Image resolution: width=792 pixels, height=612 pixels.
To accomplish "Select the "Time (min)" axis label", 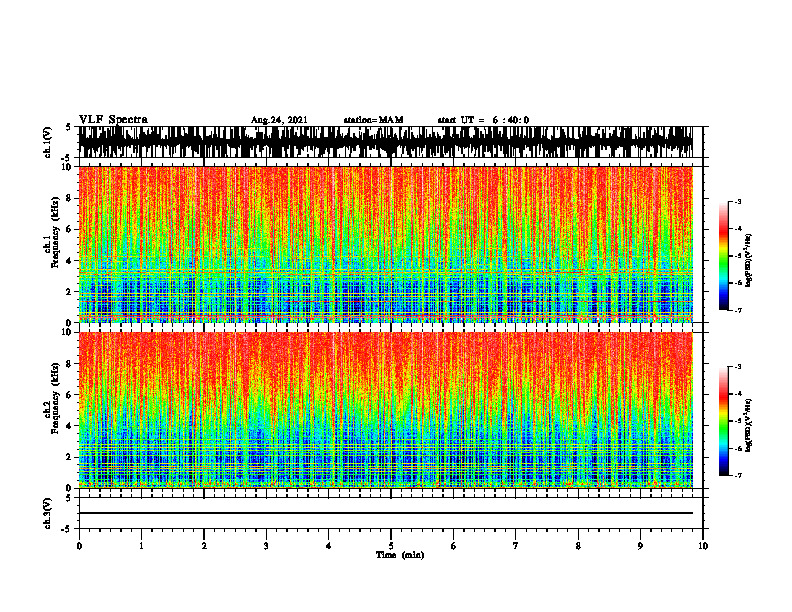I will (x=400, y=555).
